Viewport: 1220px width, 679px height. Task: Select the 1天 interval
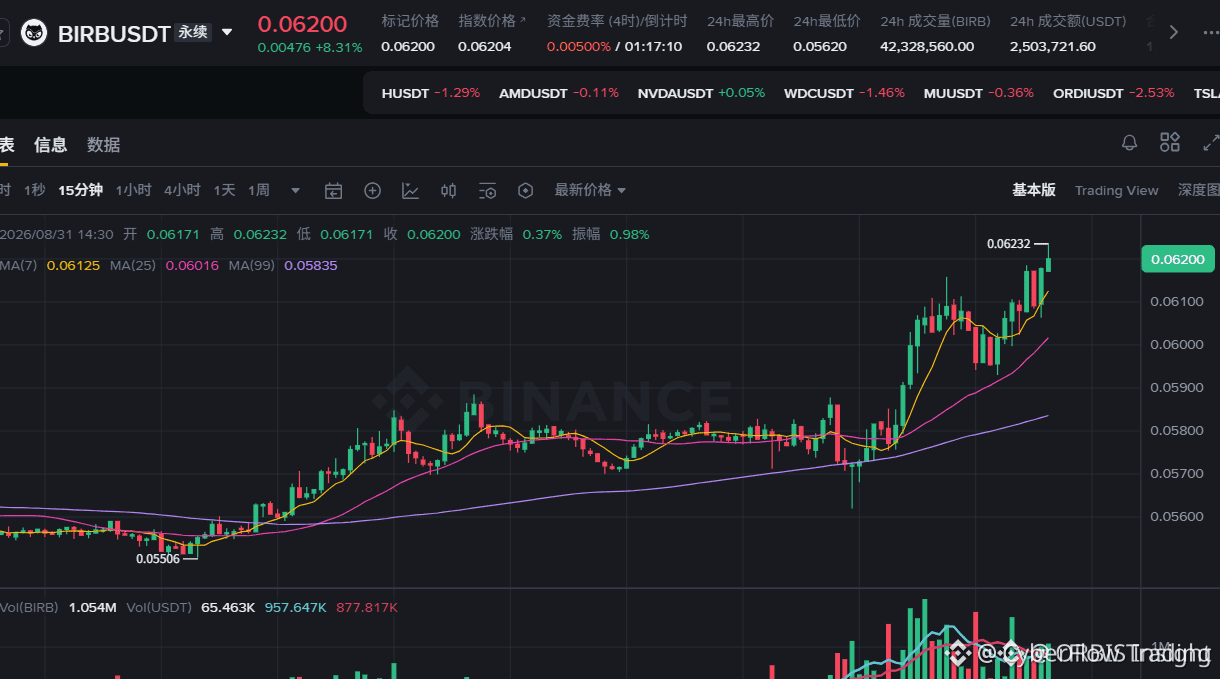pos(224,190)
